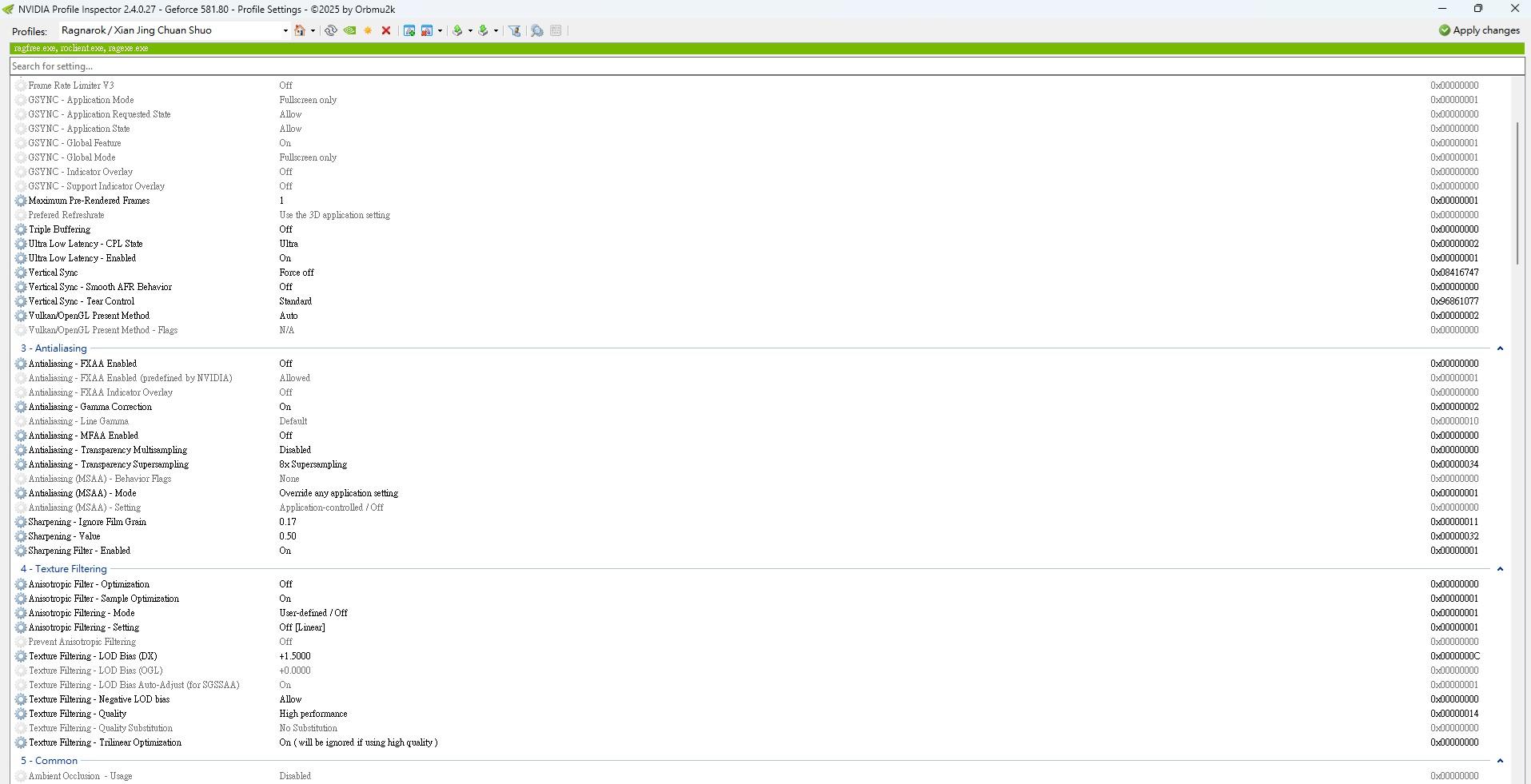Click the remove application from profile icon

pyautogui.click(x=427, y=30)
